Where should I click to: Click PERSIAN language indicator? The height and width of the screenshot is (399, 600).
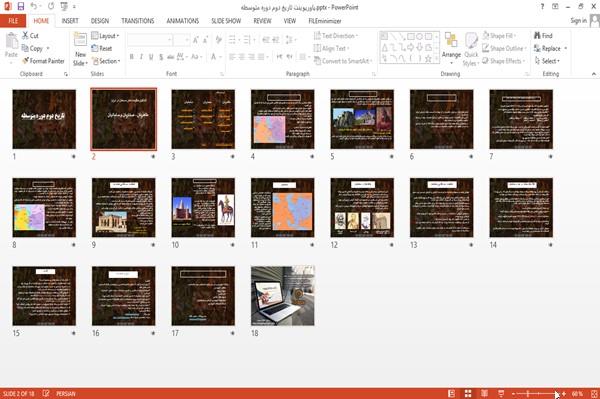tap(66, 394)
